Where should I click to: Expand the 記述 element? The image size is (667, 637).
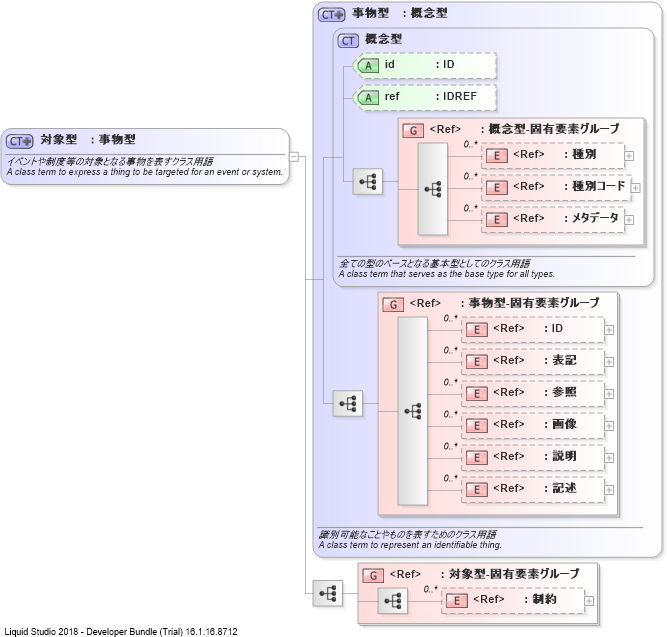point(609,490)
